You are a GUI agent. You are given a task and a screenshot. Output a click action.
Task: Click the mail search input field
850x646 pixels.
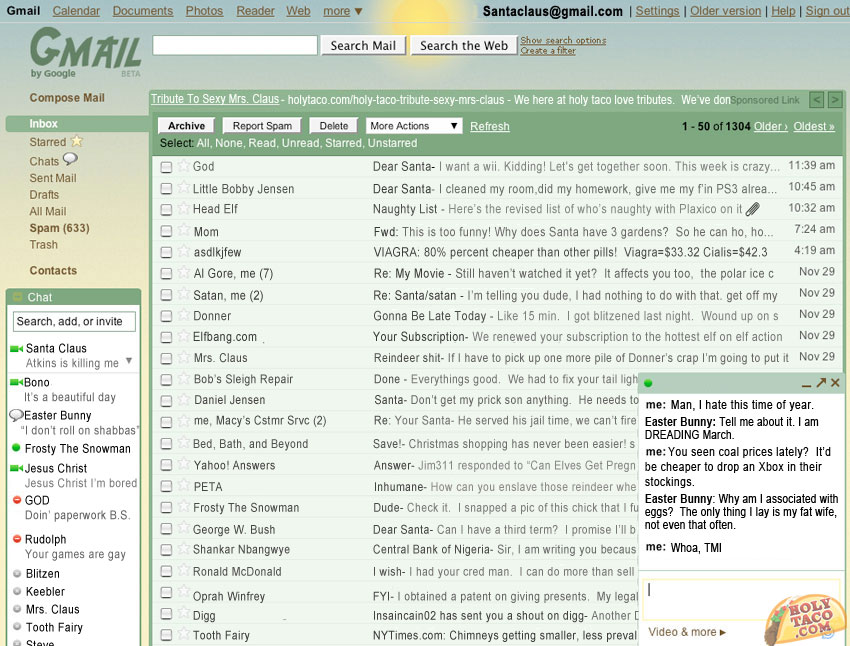click(x=235, y=45)
